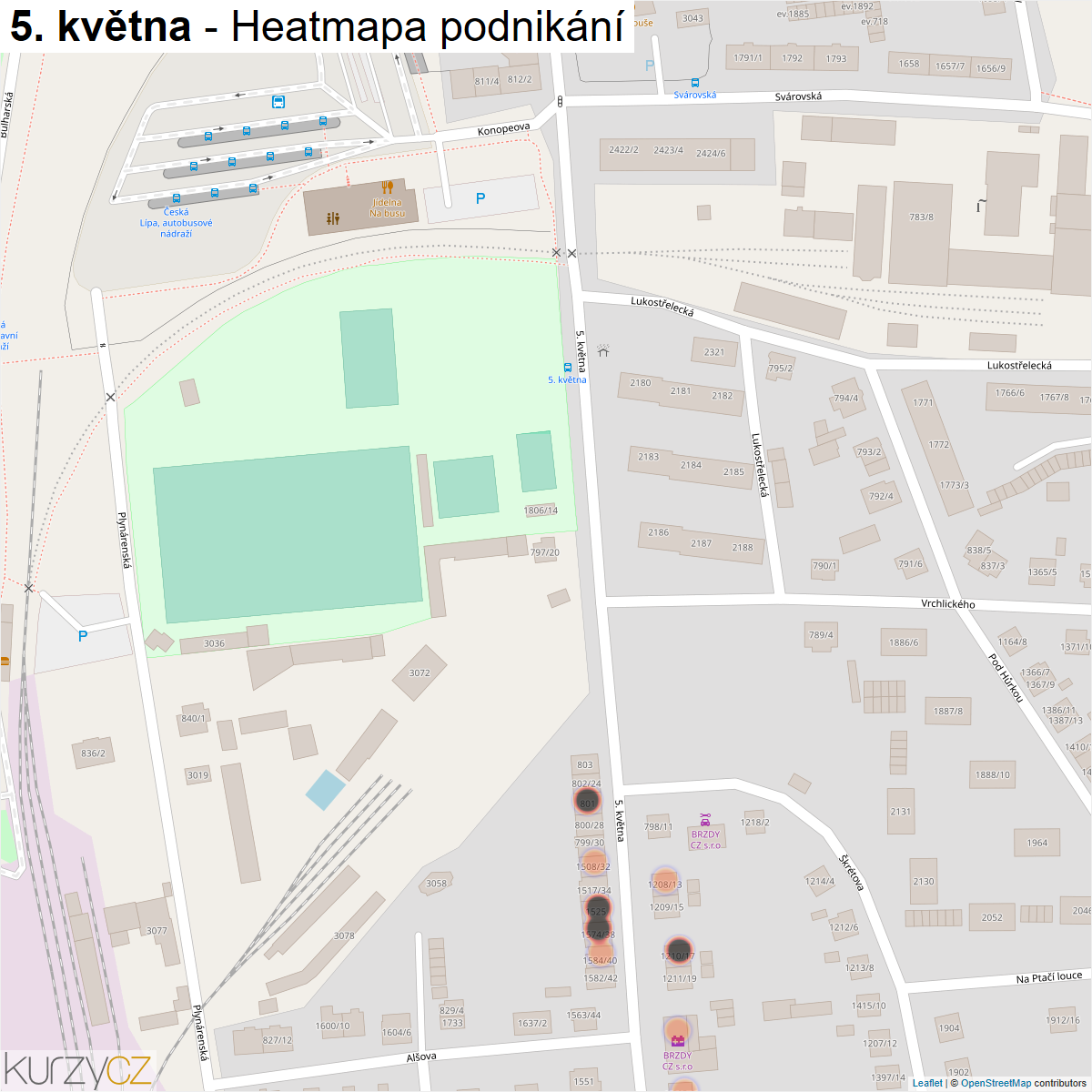Open the Leaflet attribution link

(x=926, y=1083)
